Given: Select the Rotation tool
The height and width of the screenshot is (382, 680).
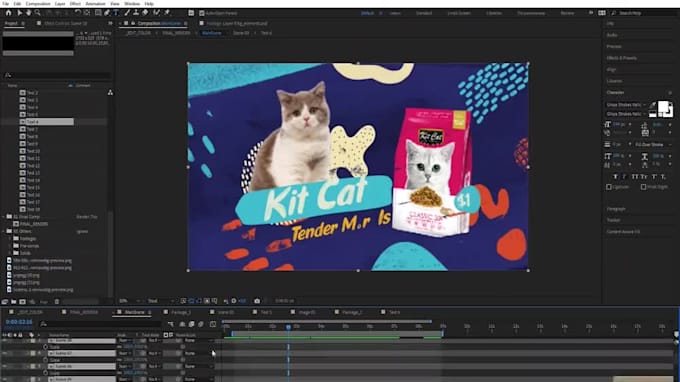Looking at the screenshot, I should (77, 13).
